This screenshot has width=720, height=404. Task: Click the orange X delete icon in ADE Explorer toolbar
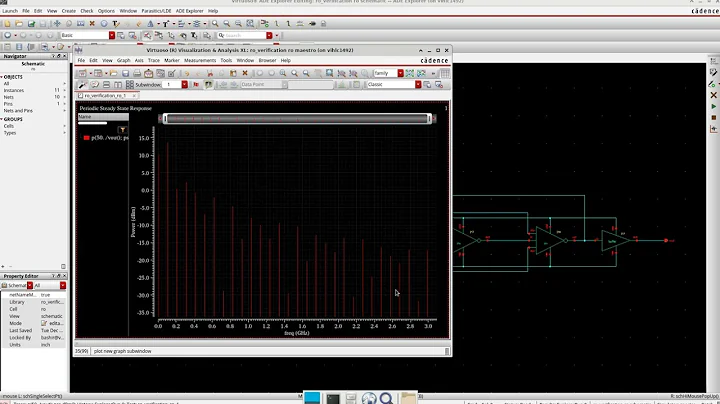pyautogui.click(x=92, y=23)
